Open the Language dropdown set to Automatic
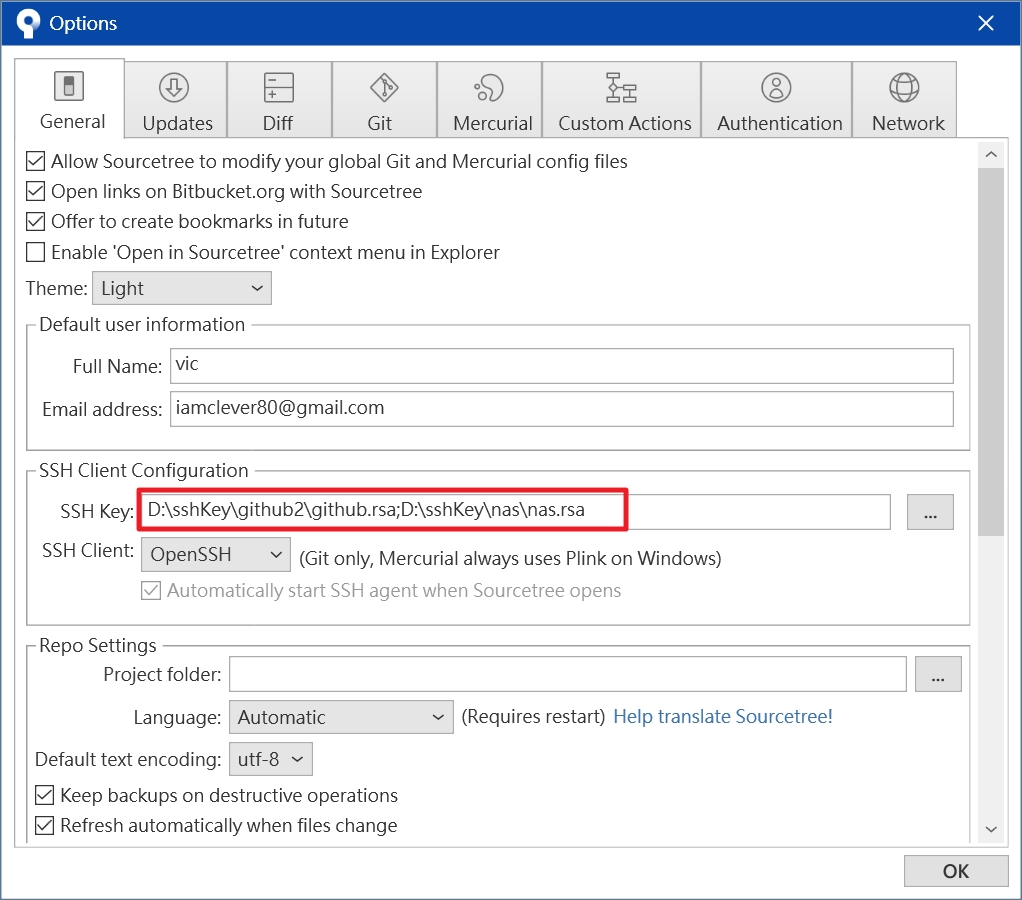 coord(341,718)
